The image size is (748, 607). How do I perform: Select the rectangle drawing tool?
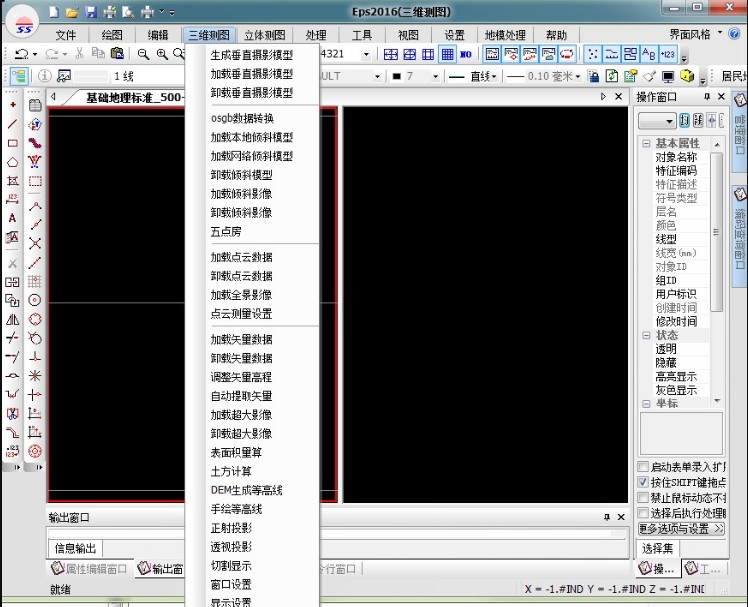[x=12, y=143]
